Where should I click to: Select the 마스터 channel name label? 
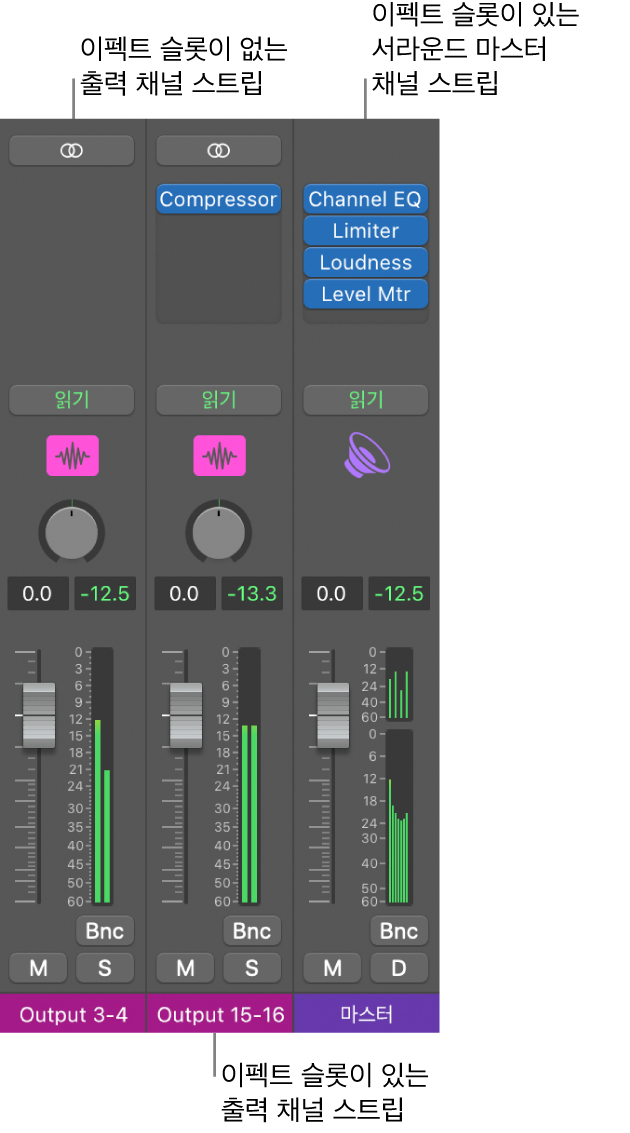[x=366, y=1014]
